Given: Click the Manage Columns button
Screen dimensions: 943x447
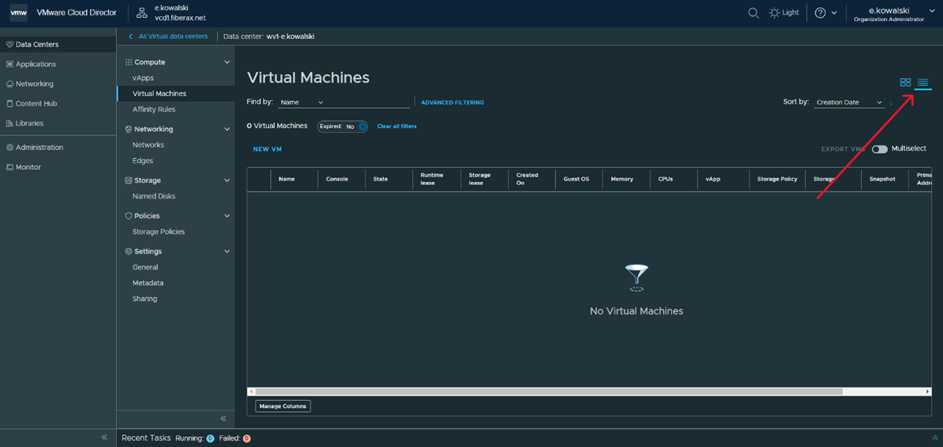Looking at the screenshot, I should pyautogui.click(x=283, y=406).
